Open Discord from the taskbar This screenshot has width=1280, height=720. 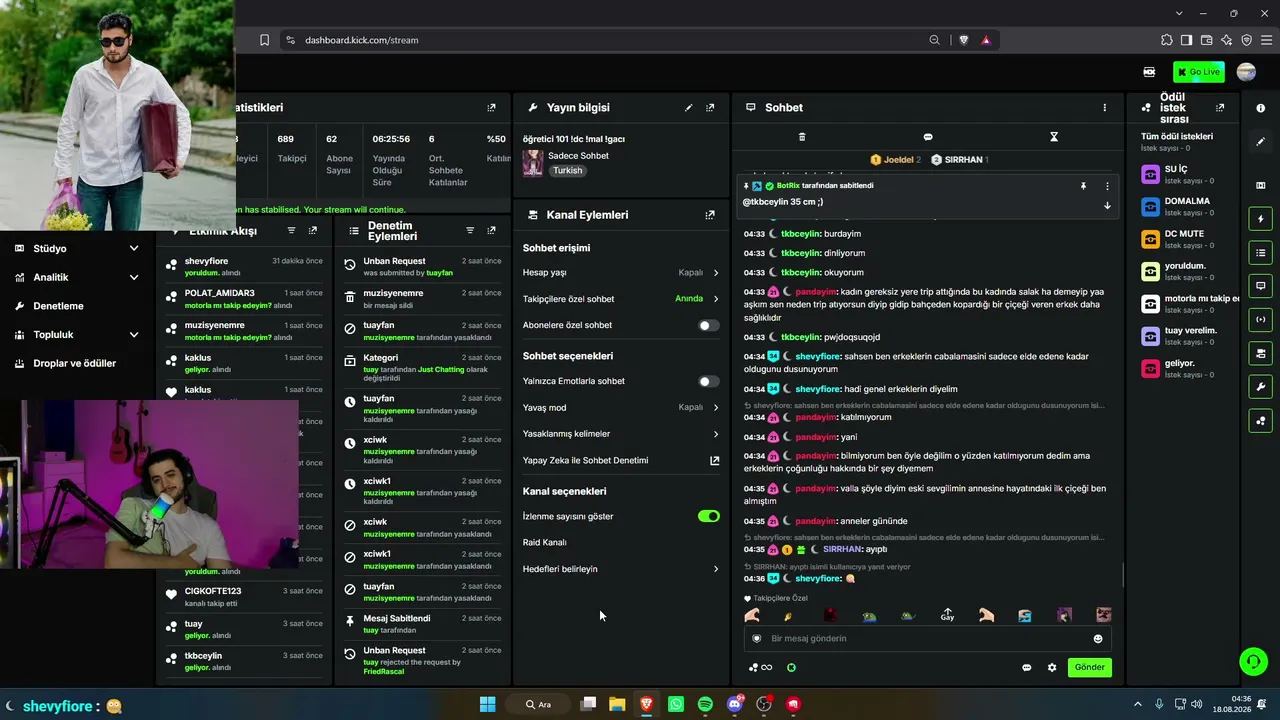coord(735,704)
